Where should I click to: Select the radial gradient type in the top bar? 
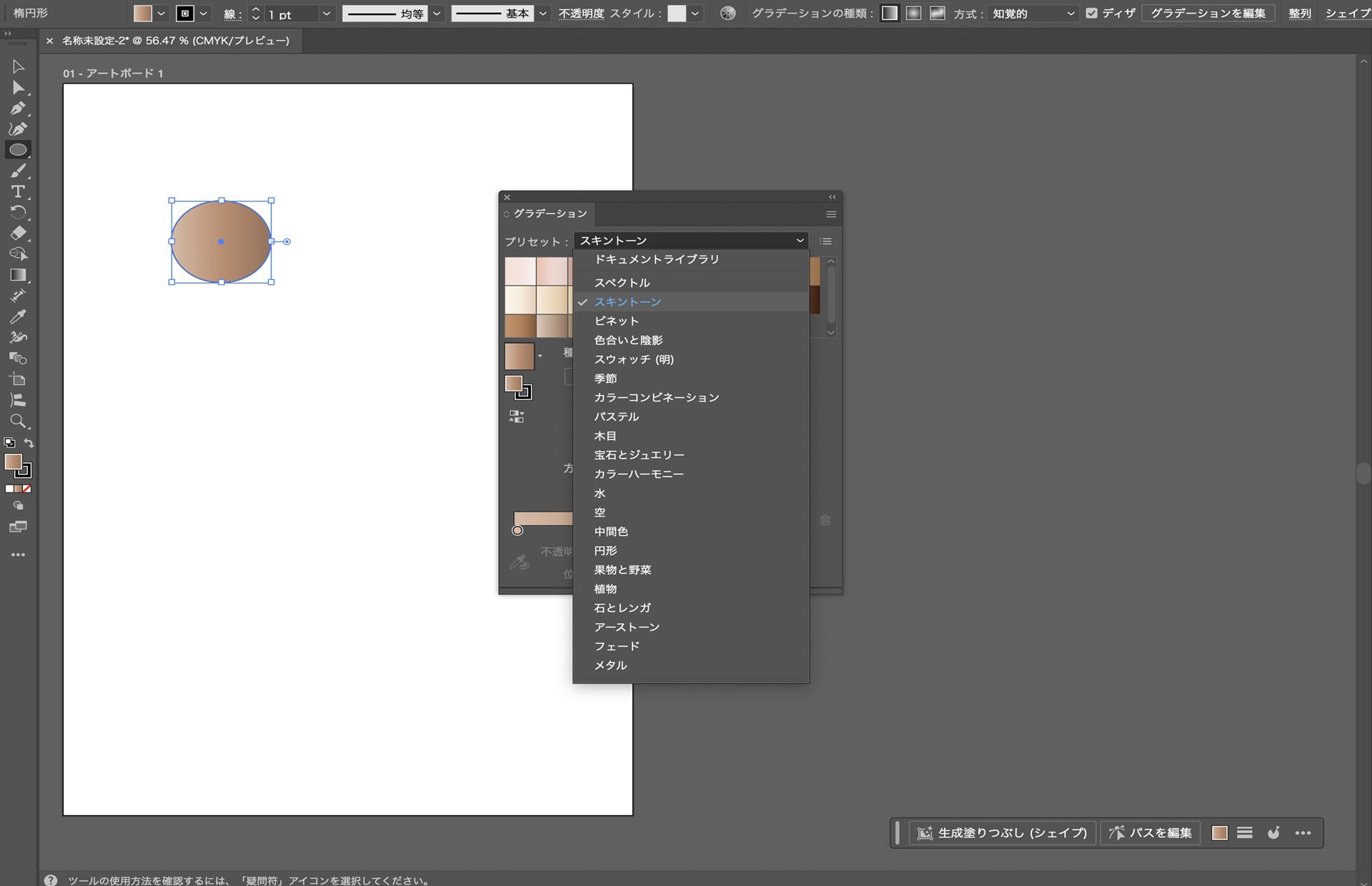pyautogui.click(x=914, y=13)
